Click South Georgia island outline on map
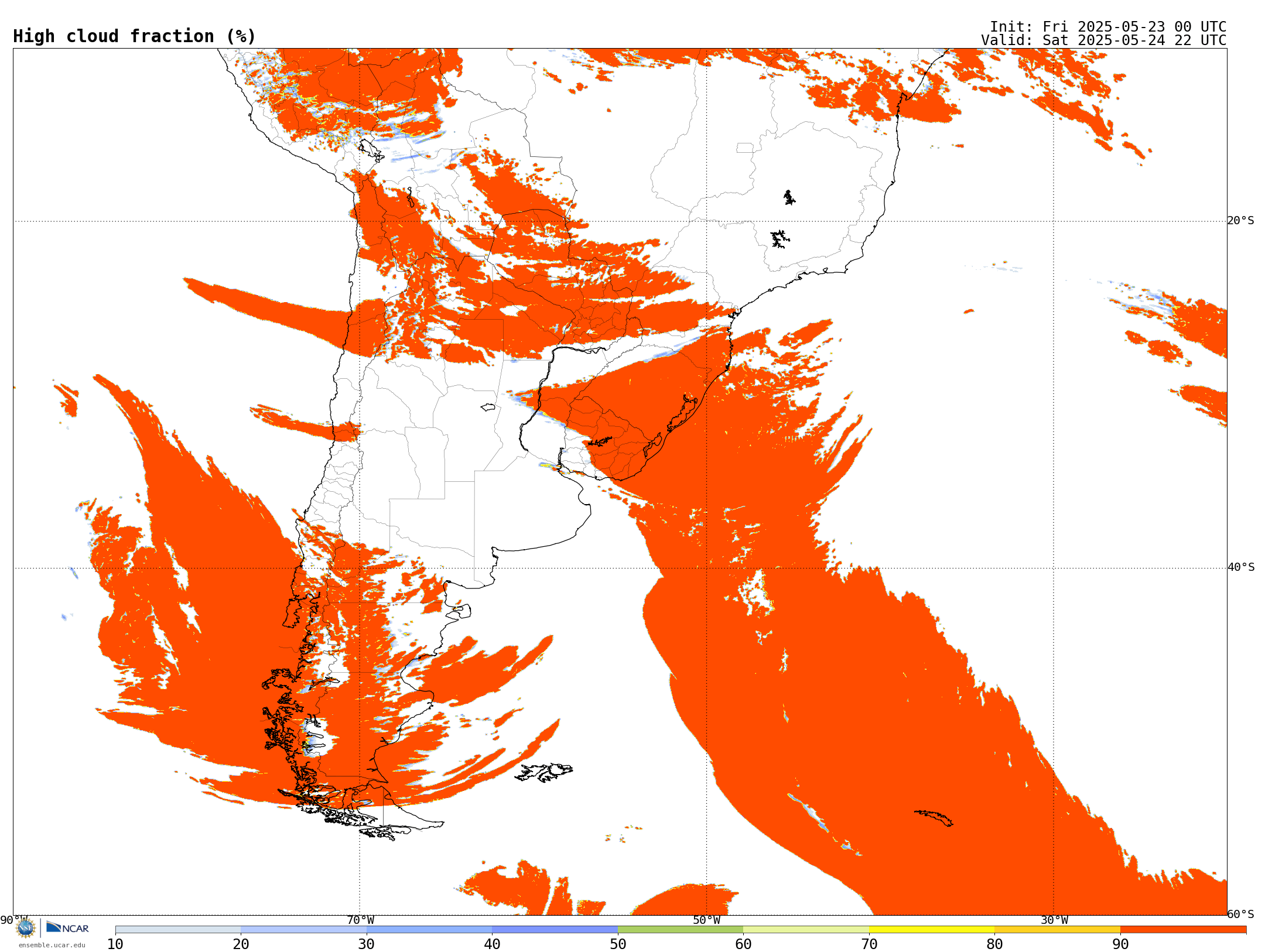The width and height of the screenshot is (1265, 952). click(x=934, y=818)
